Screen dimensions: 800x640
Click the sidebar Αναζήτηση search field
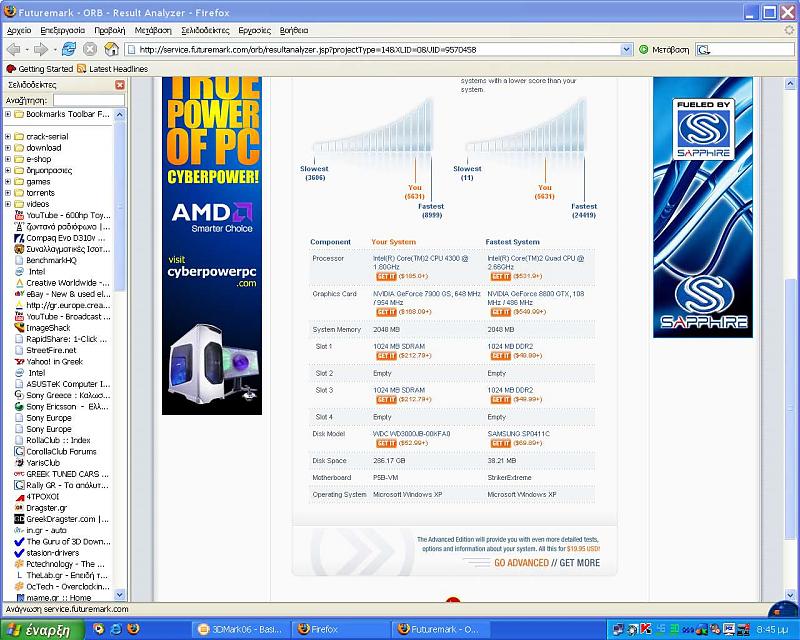89,100
